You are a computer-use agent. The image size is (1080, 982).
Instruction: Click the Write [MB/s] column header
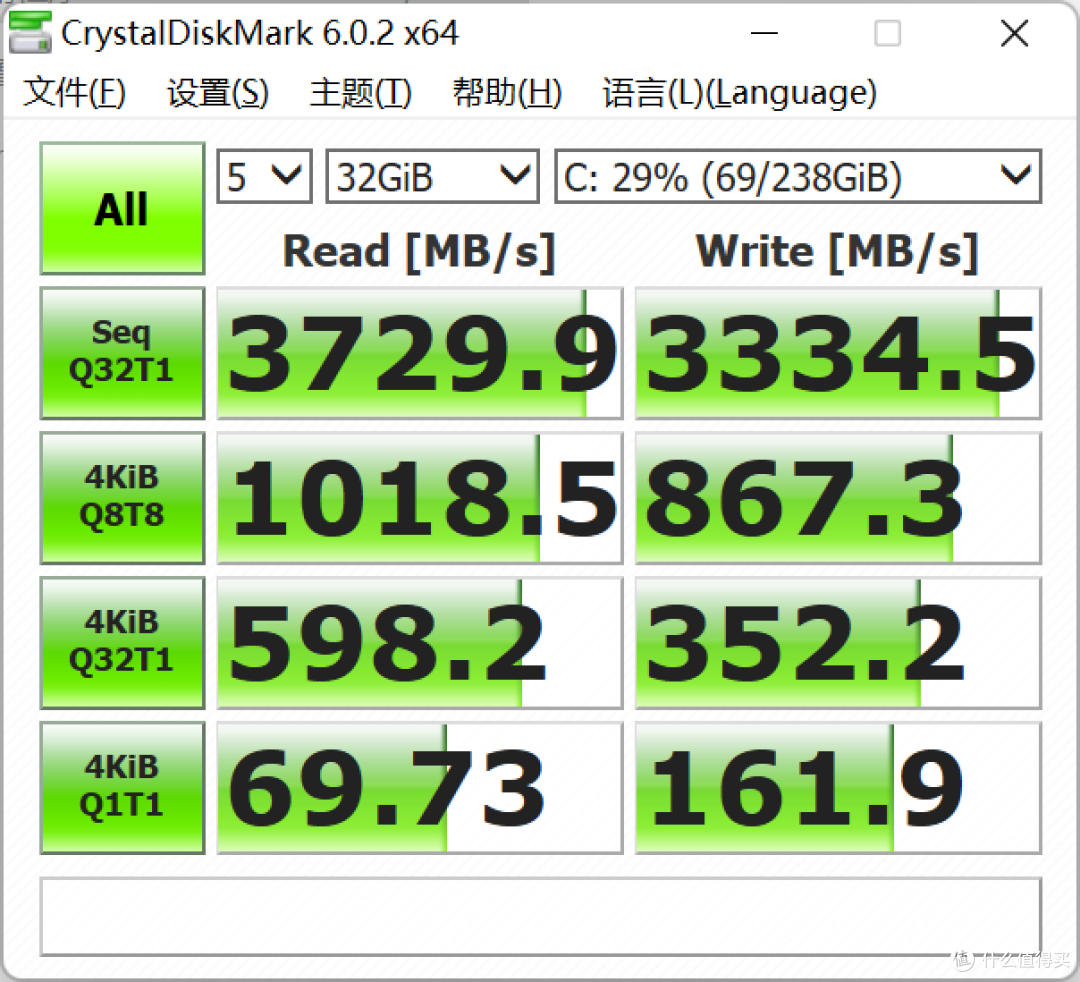838,252
